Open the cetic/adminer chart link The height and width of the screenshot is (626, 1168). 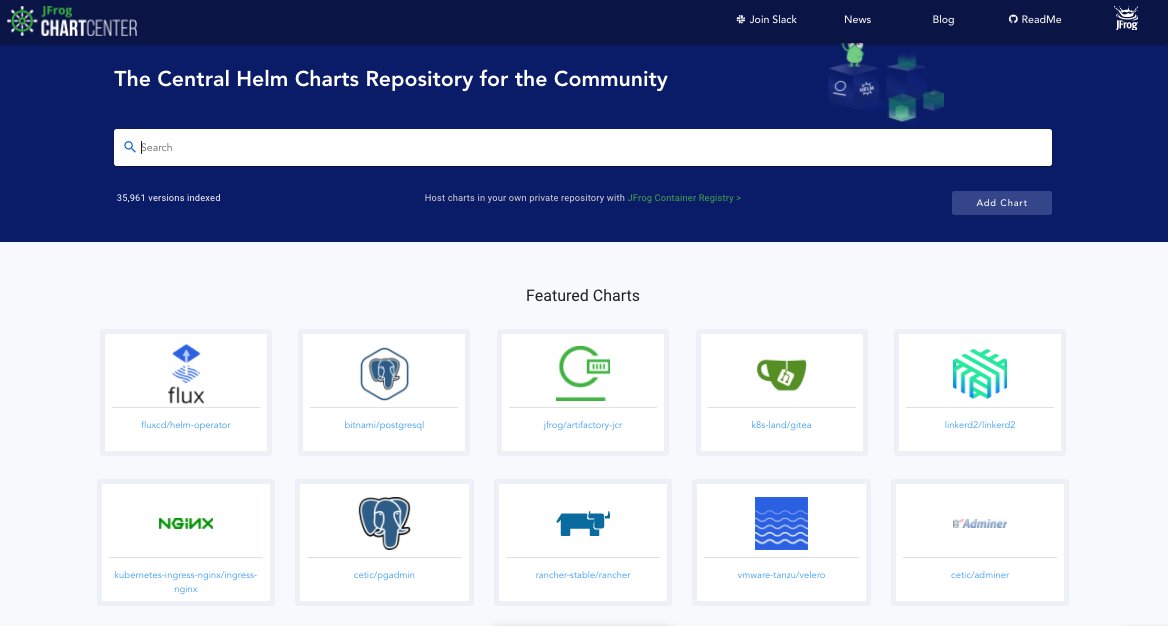click(x=980, y=575)
